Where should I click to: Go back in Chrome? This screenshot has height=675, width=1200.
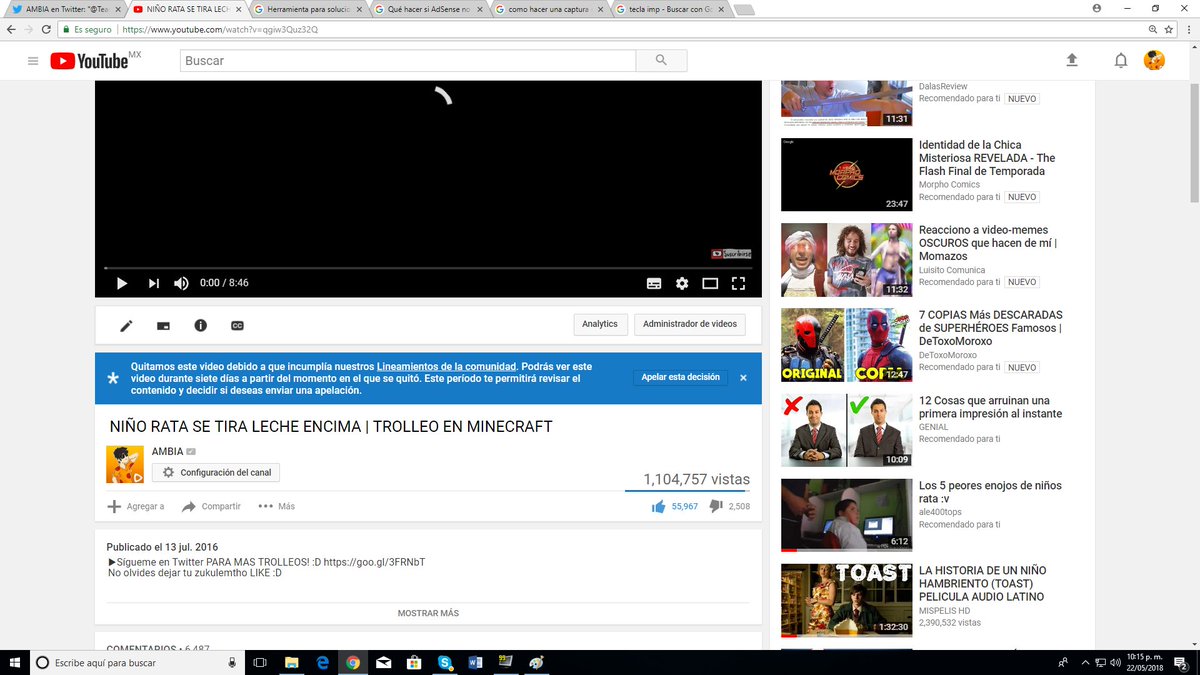pyautogui.click(x=11, y=30)
